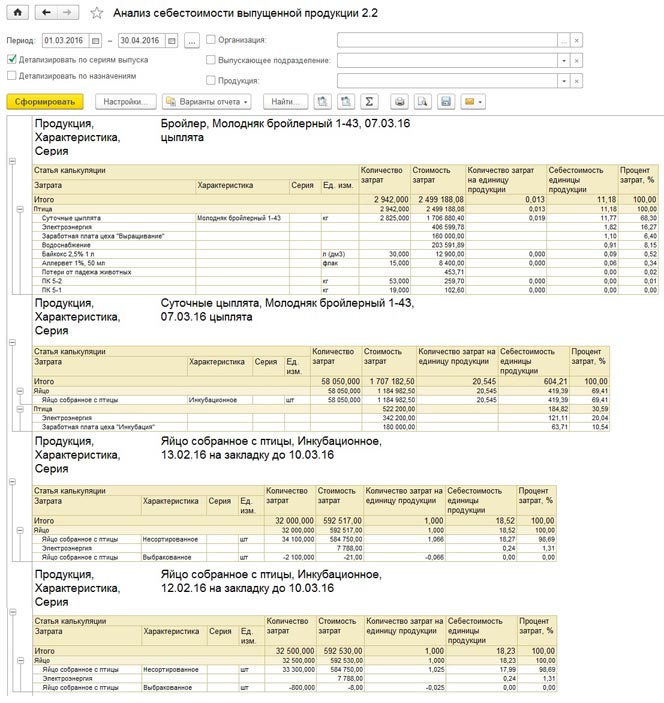Clear the Организация field with X
The width and height of the screenshot is (664, 703).
pyautogui.click(x=577, y=40)
